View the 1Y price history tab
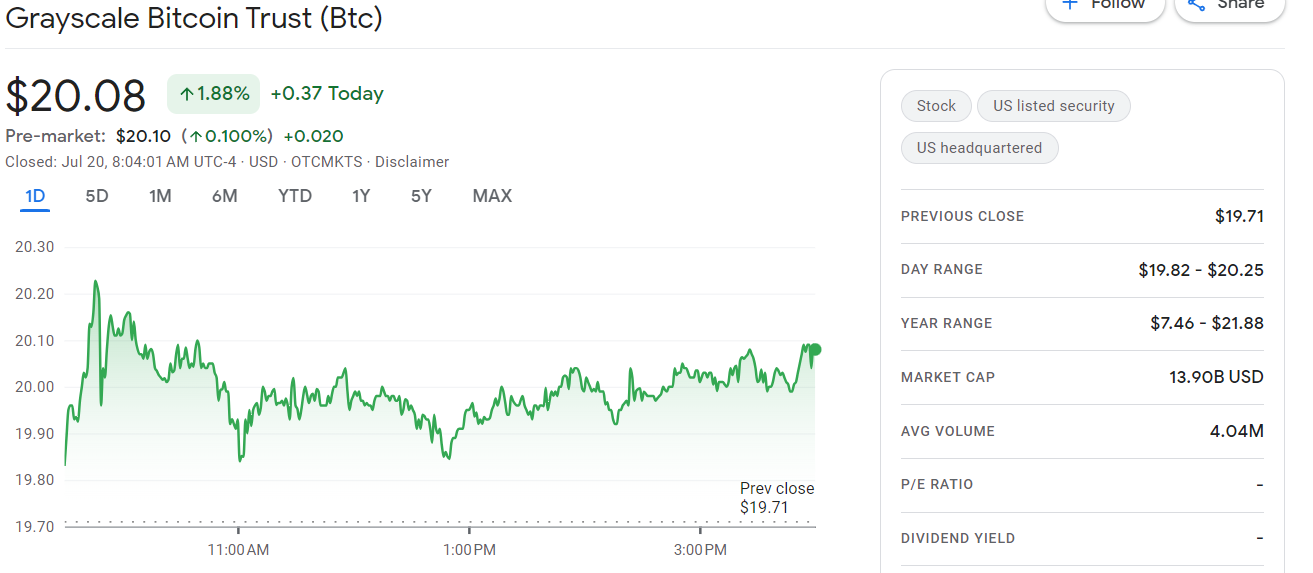 [x=361, y=196]
